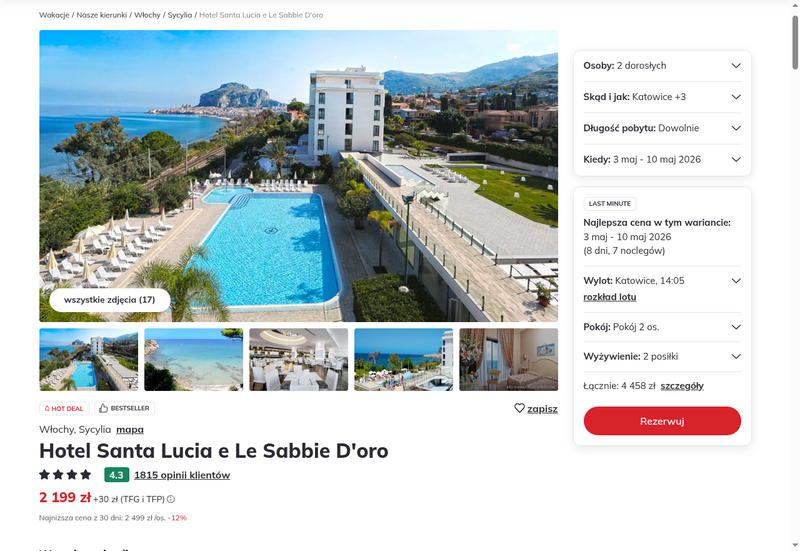The image size is (800, 551).
Task: Go to the Sycylia breadcrumb
Action: pyautogui.click(x=180, y=15)
